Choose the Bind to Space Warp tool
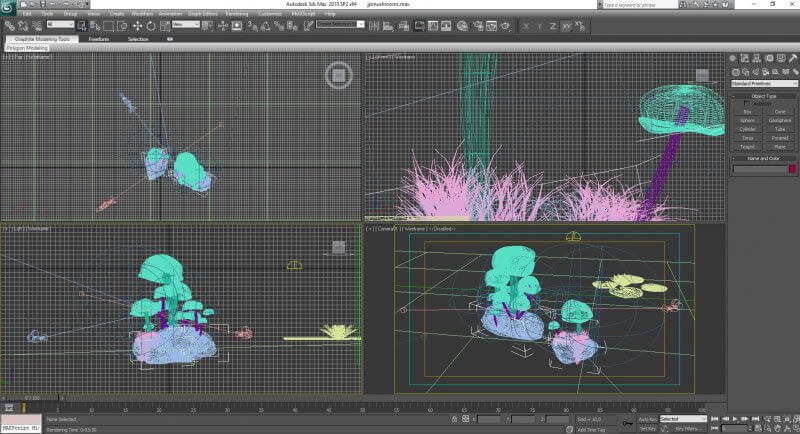The height and width of the screenshot is (434, 800). (37, 25)
